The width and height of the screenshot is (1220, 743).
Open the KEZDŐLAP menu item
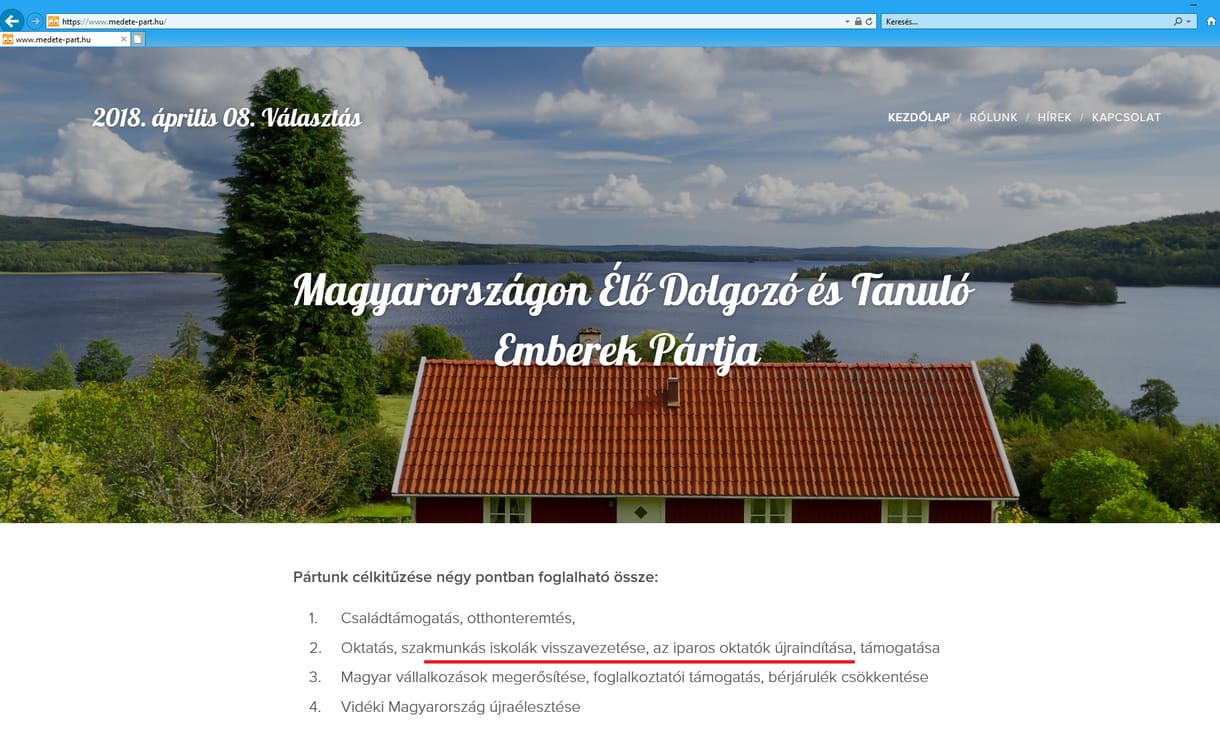point(918,117)
